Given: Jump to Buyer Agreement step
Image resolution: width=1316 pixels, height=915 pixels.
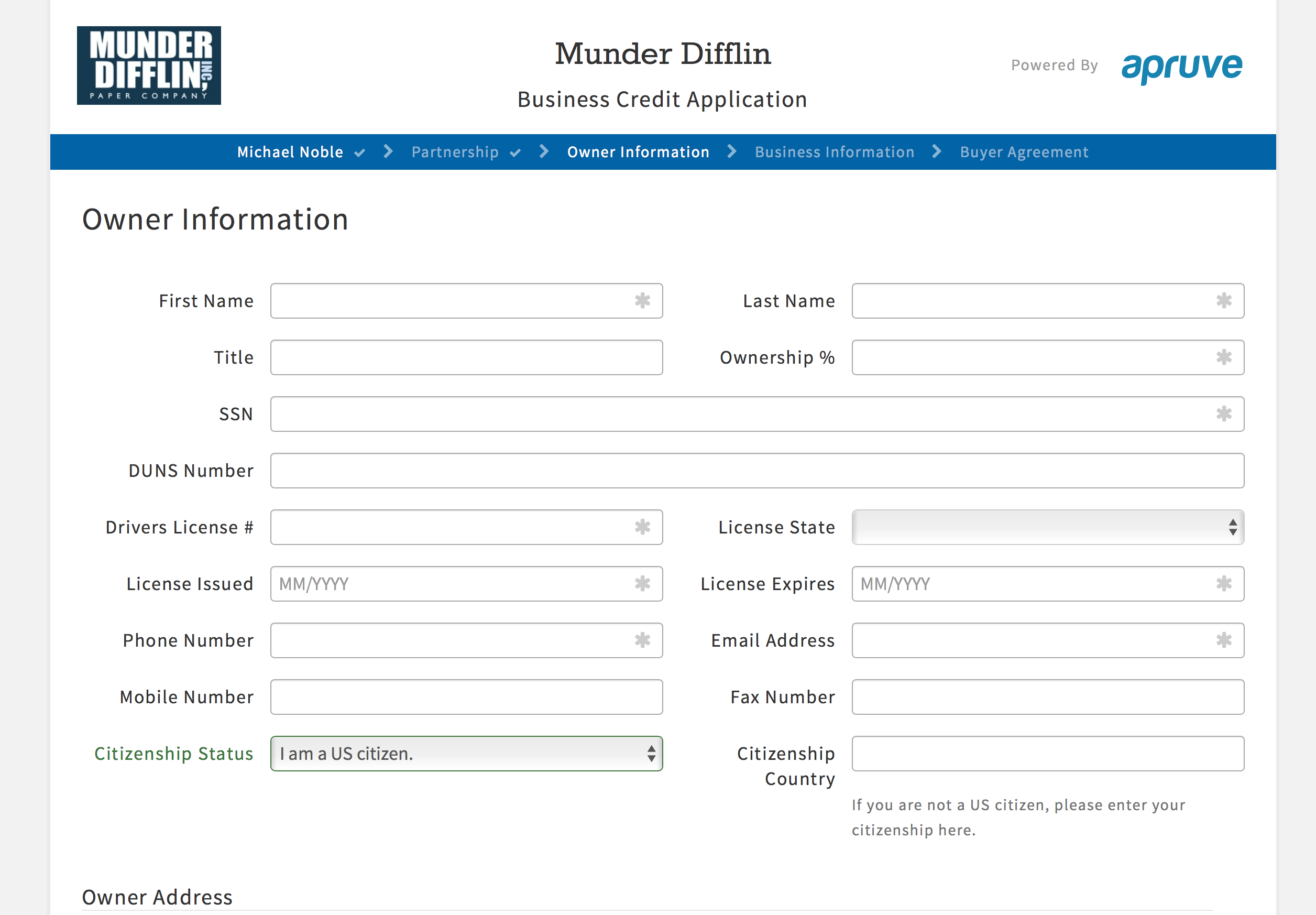Looking at the screenshot, I should (1024, 152).
